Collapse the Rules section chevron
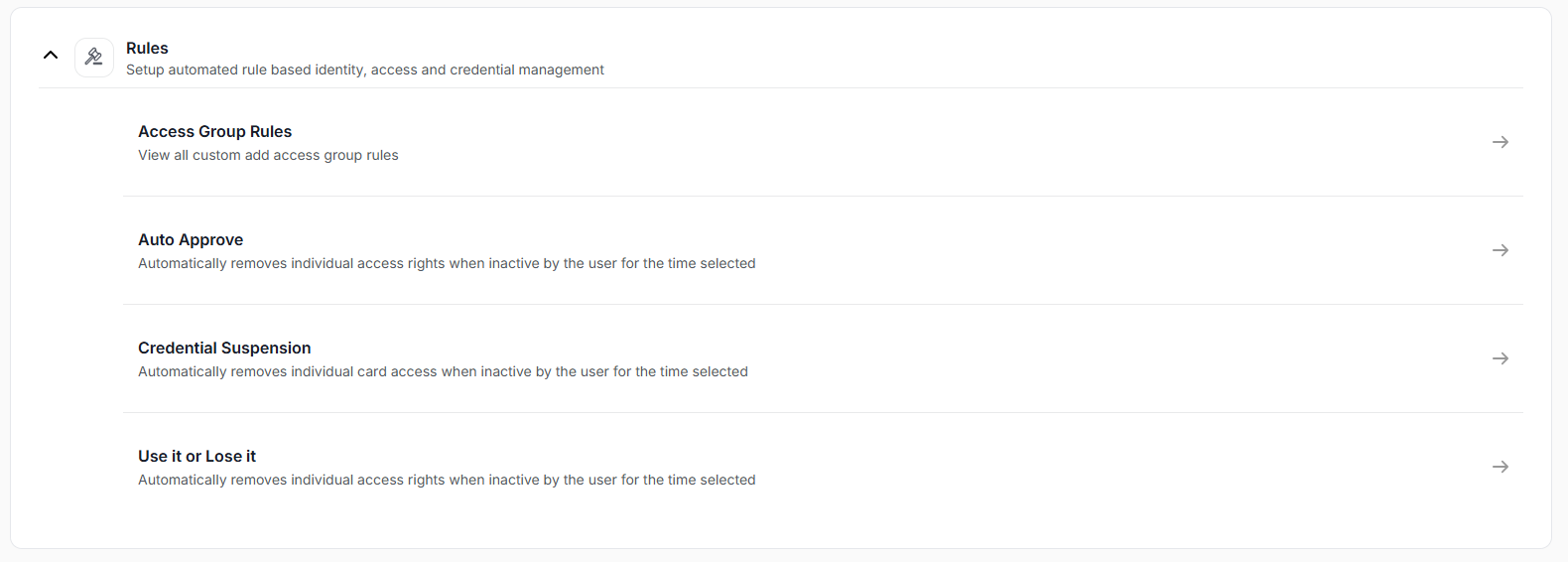 coord(51,56)
